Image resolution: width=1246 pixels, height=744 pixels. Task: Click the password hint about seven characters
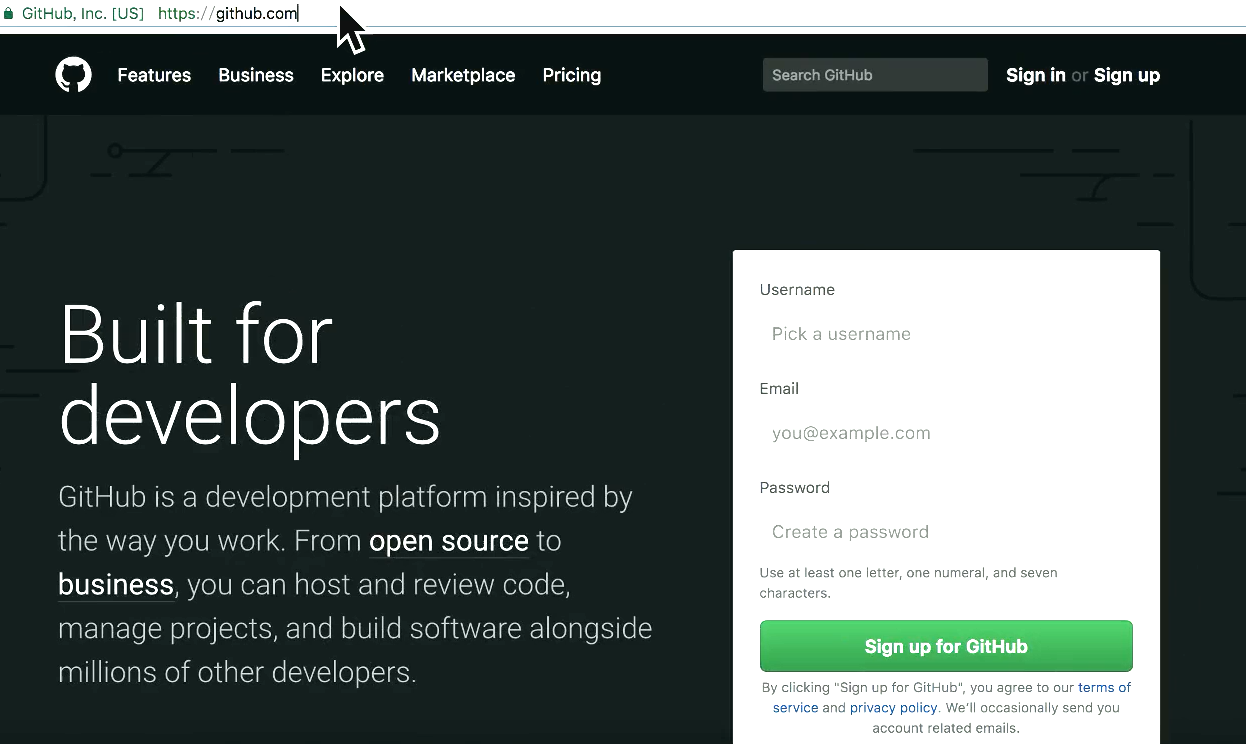coord(908,583)
